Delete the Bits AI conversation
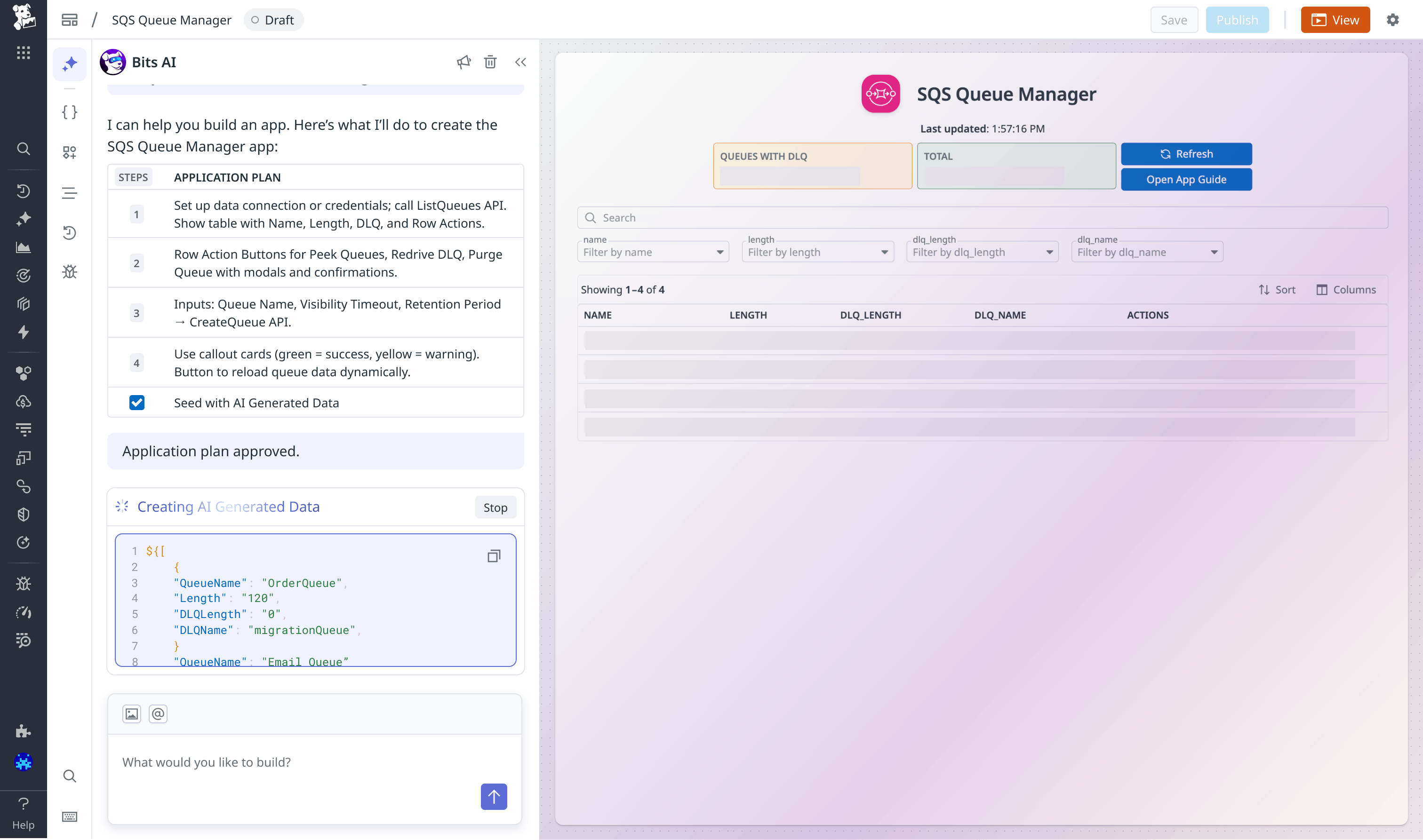This screenshot has height=840, width=1423. click(x=490, y=62)
